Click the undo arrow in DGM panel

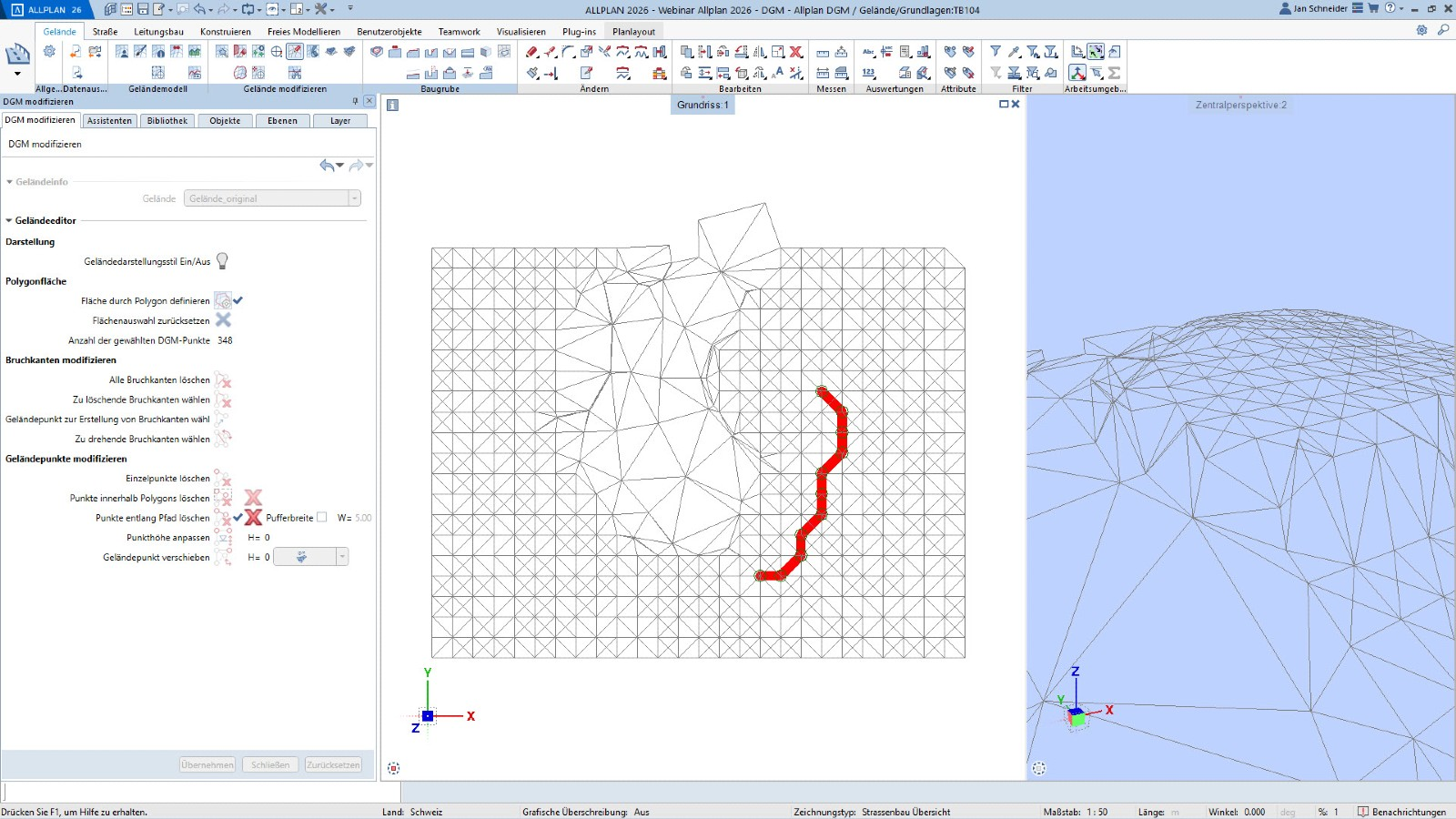tap(327, 166)
